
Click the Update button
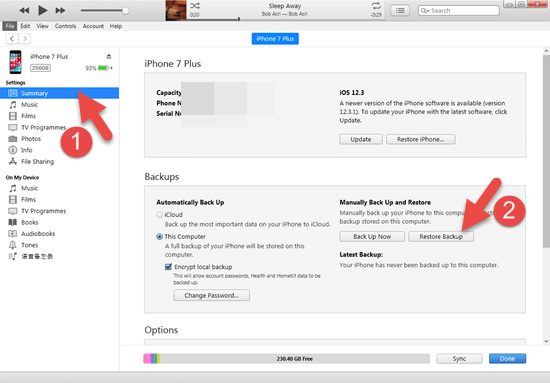pyautogui.click(x=361, y=139)
